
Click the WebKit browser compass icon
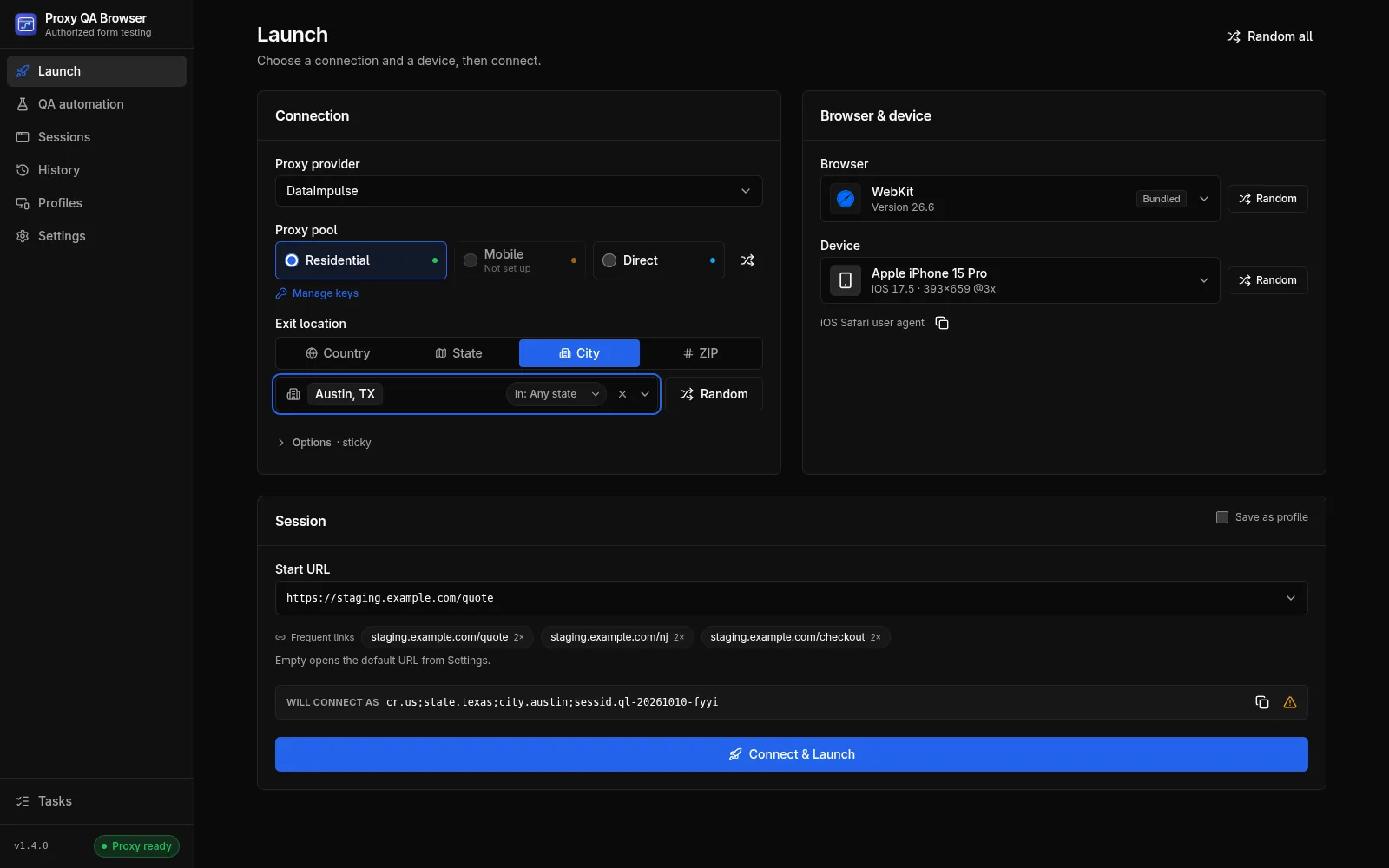pos(846,199)
